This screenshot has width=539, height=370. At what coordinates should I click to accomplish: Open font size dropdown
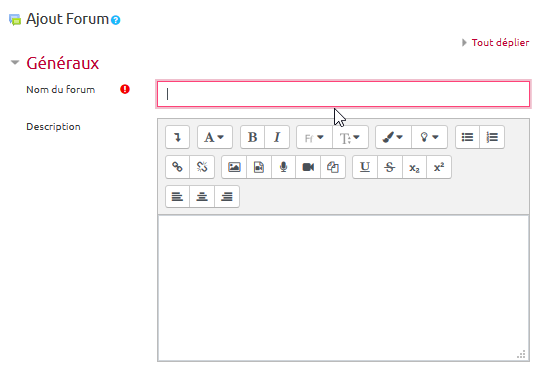click(350, 137)
